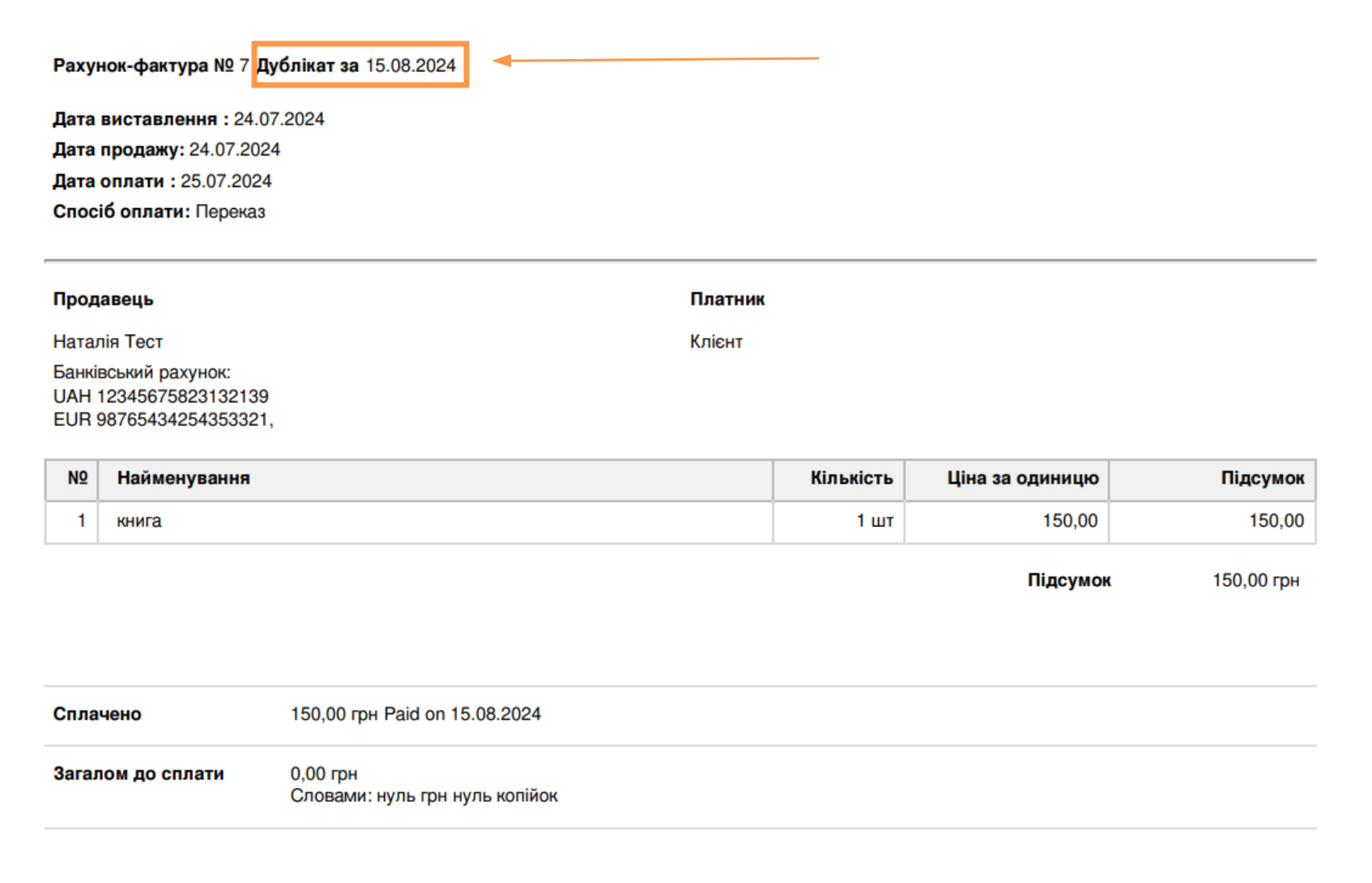Click the orange arrow pointing to the duplicate label

click(x=656, y=59)
